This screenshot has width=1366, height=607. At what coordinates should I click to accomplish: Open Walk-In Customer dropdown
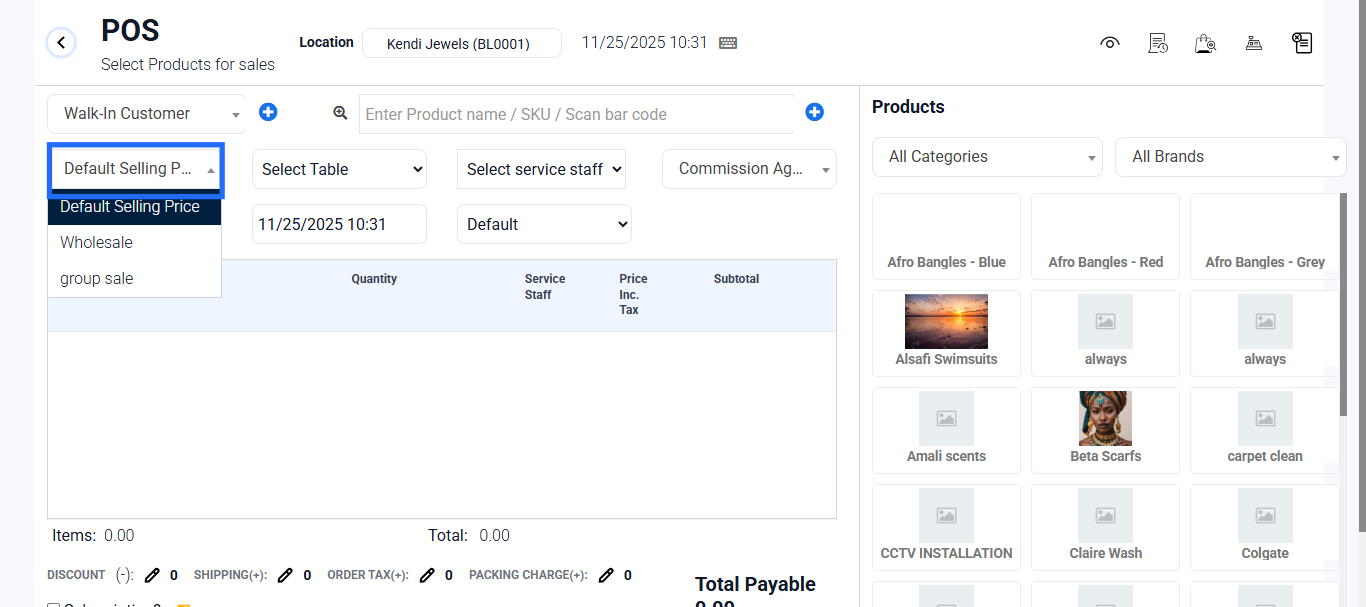[x=147, y=114]
